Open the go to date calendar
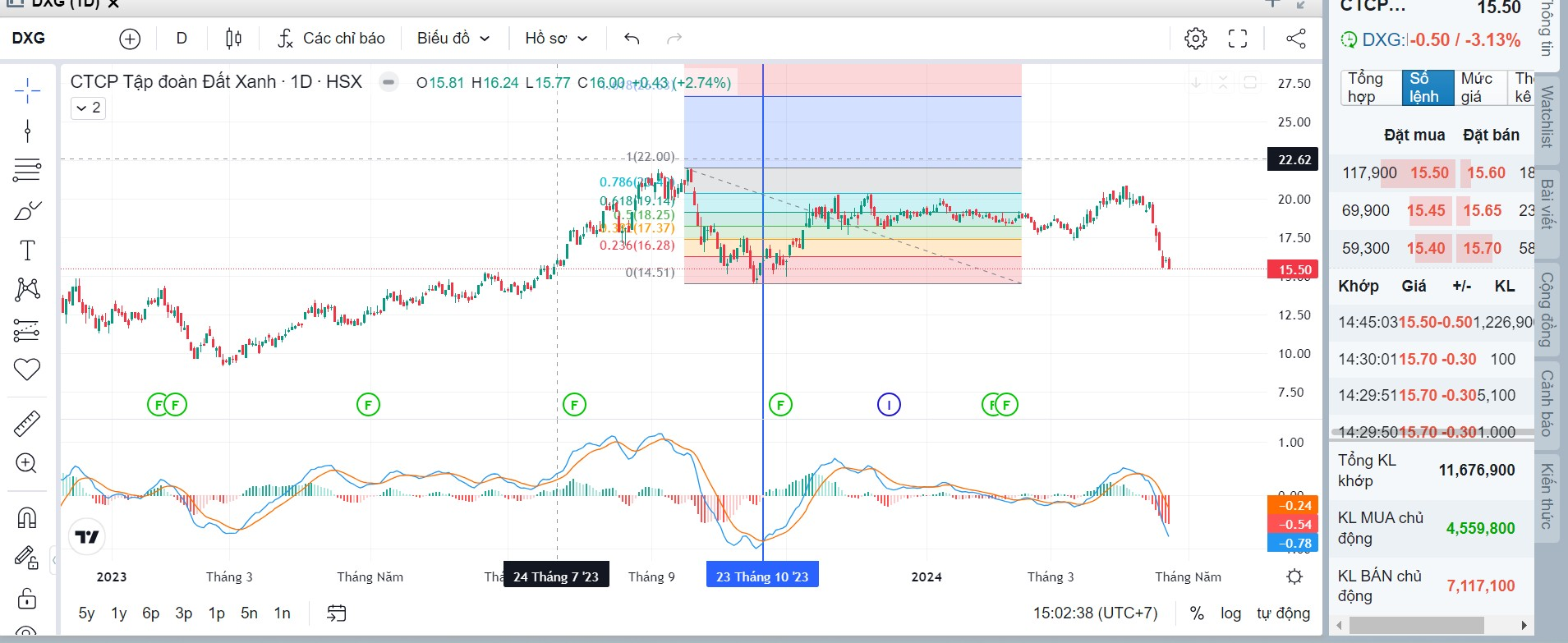The height and width of the screenshot is (643, 1568). click(x=337, y=613)
